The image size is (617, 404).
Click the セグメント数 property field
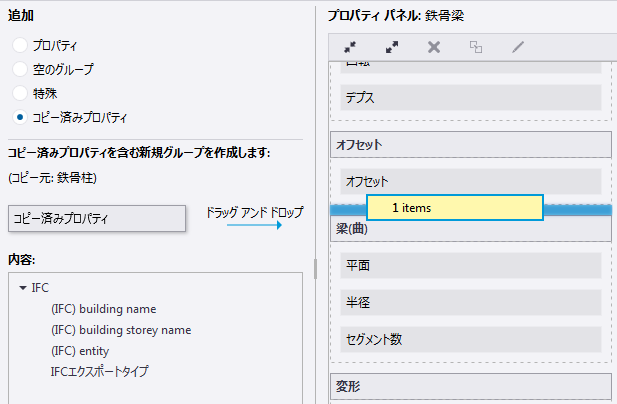[x=470, y=339]
